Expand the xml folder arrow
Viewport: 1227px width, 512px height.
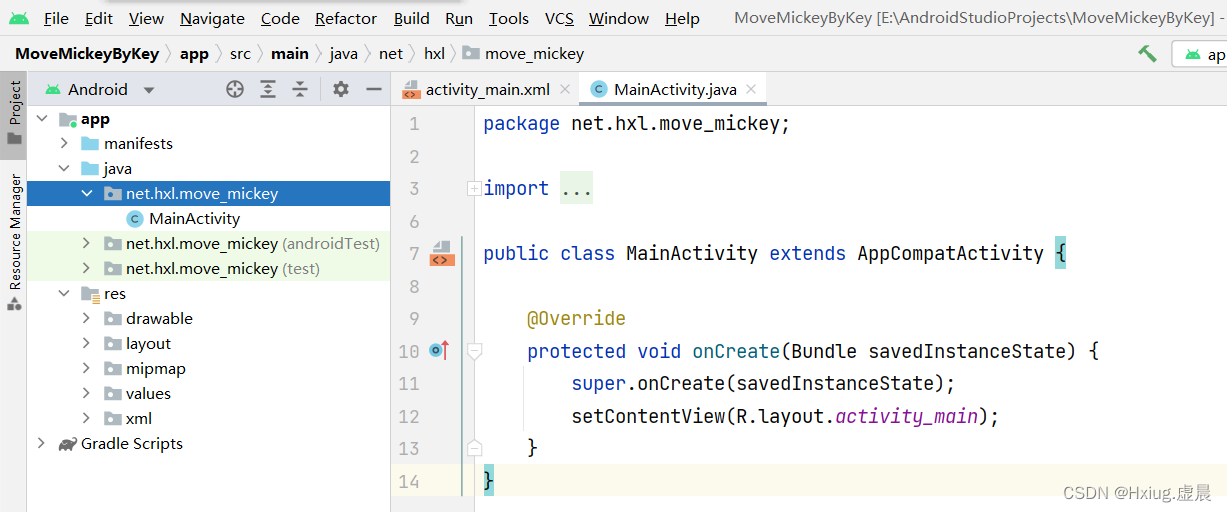(x=86, y=419)
